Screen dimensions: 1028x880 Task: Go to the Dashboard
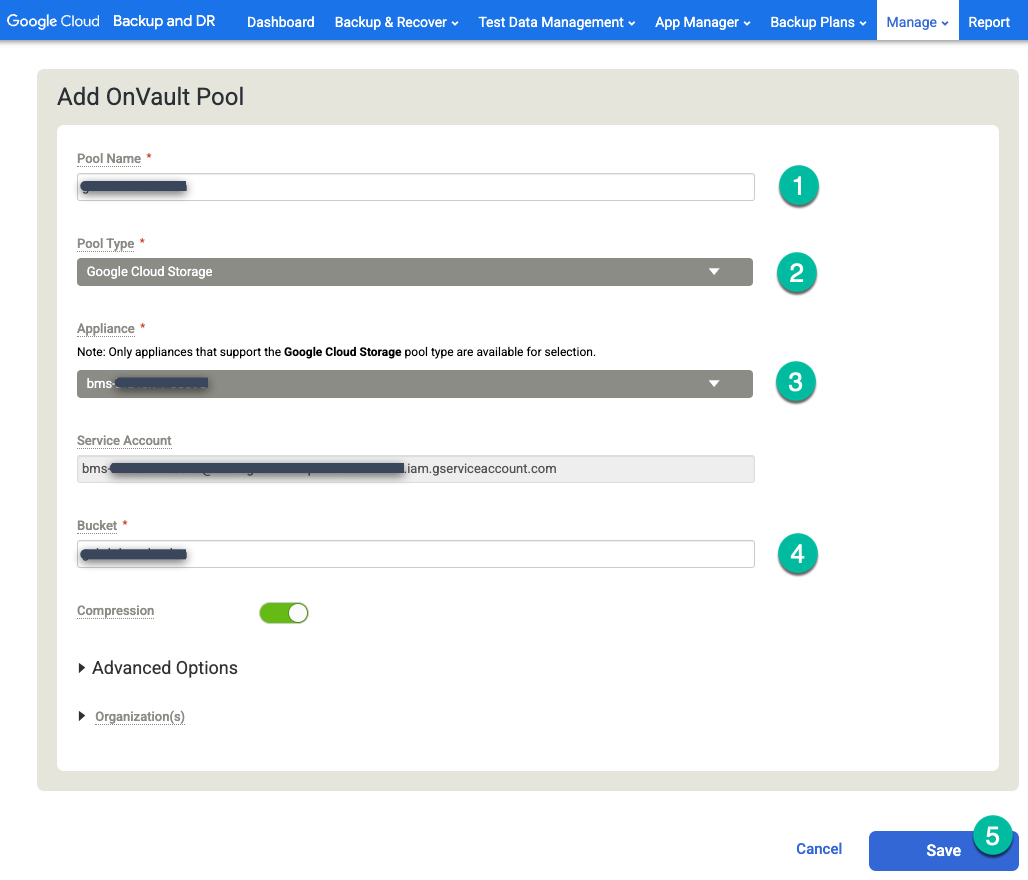[280, 21]
